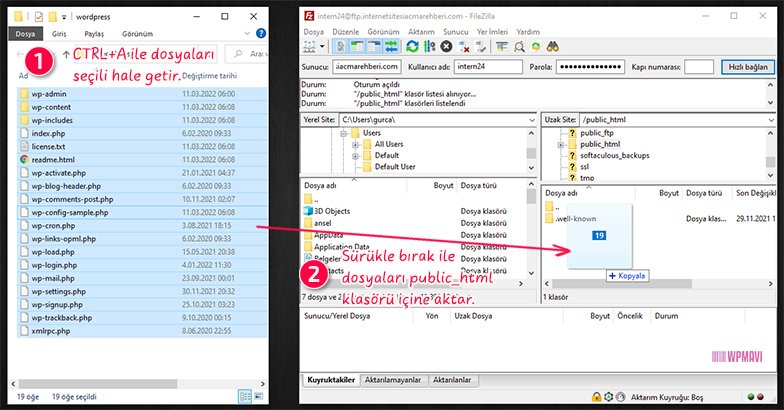Open the Aktarım menu
Viewport: 784px width, 410px height.
(421, 32)
